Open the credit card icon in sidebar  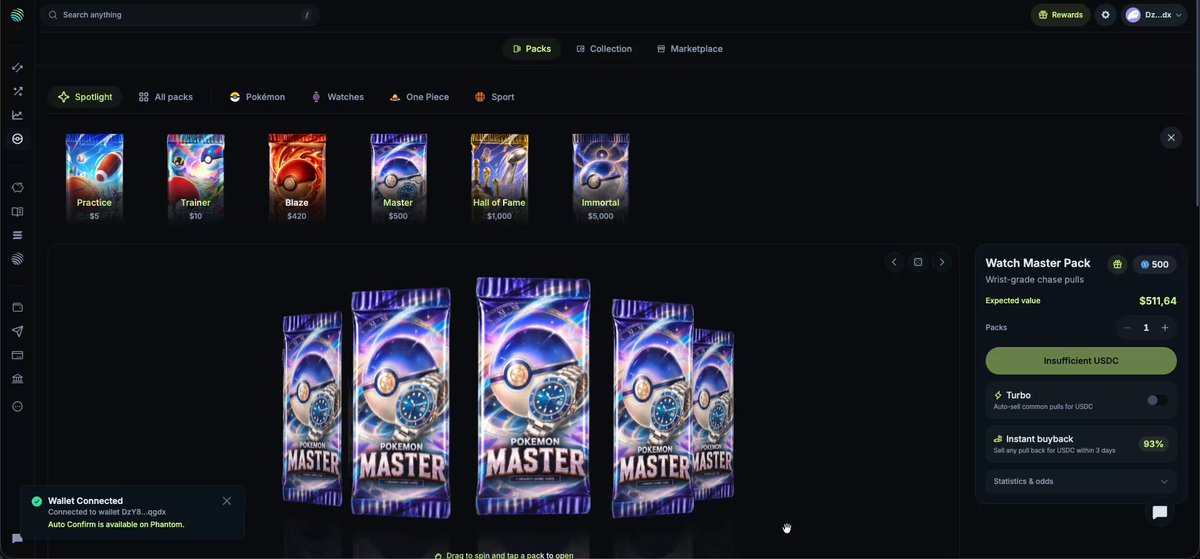(x=17, y=355)
